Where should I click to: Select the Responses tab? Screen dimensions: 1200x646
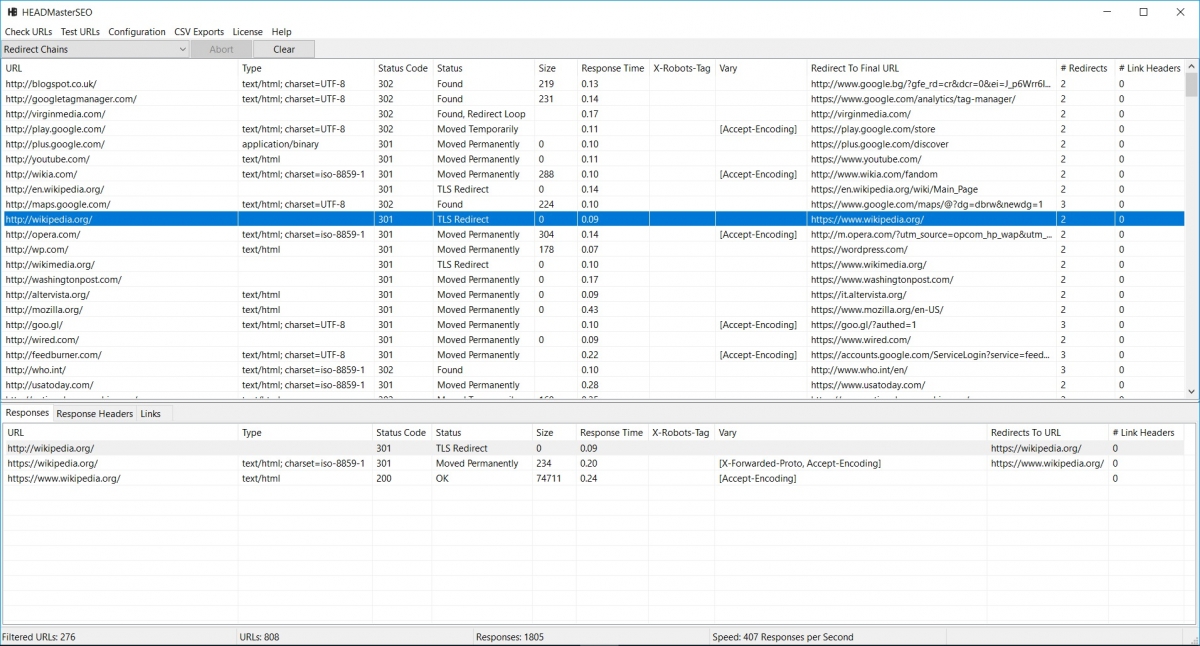point(27,413)
